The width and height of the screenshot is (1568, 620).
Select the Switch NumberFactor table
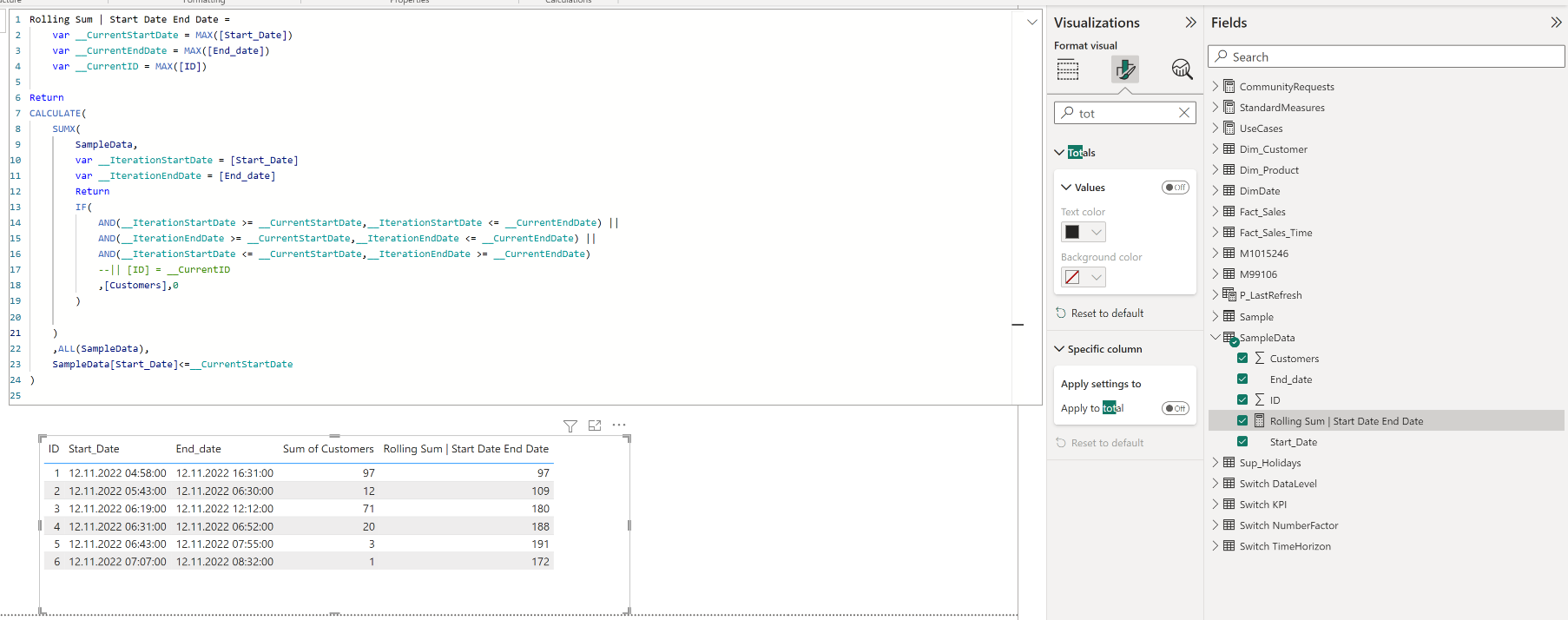1288,525
